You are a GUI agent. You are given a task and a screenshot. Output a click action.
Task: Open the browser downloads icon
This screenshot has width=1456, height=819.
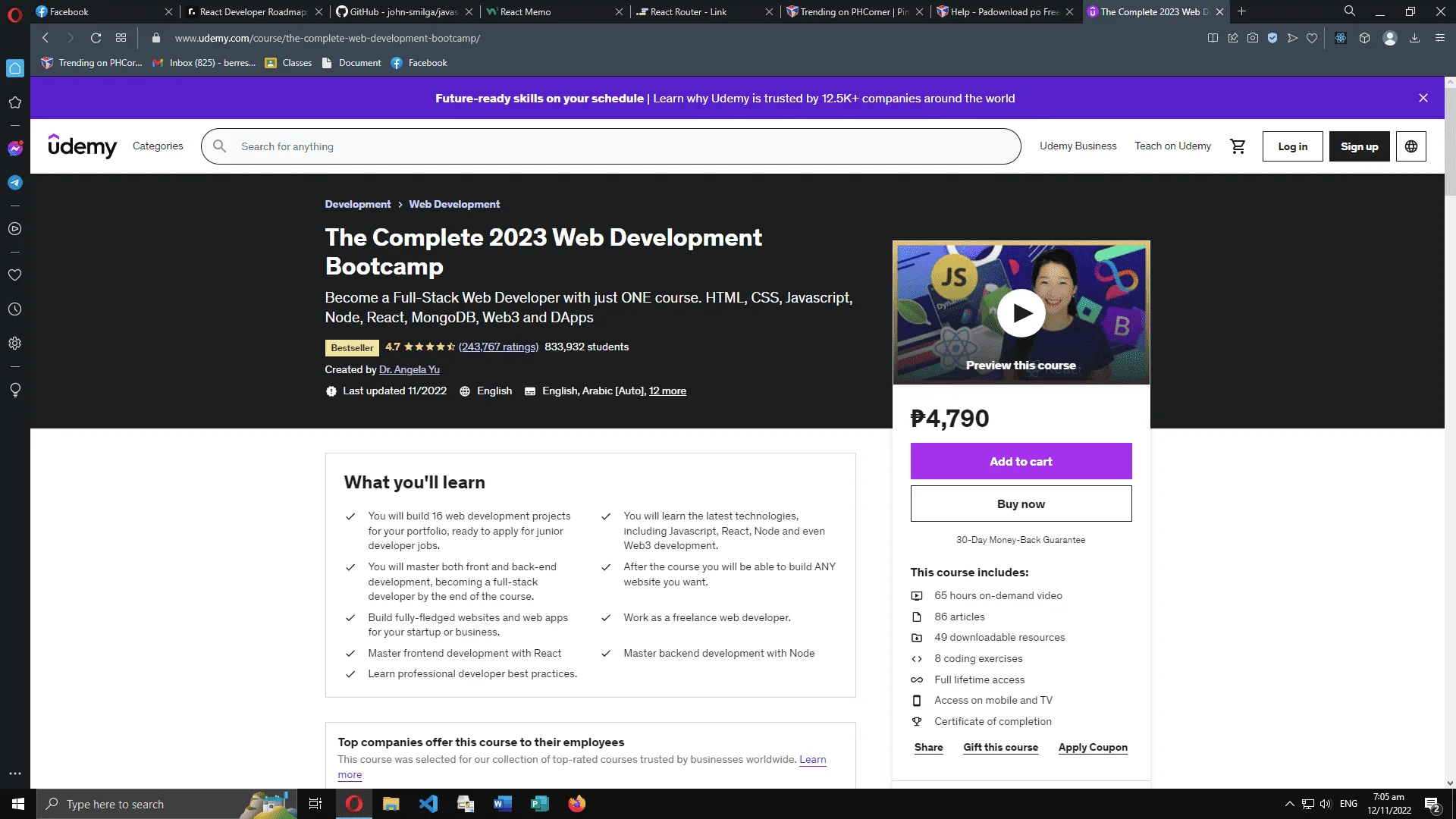1414,38
